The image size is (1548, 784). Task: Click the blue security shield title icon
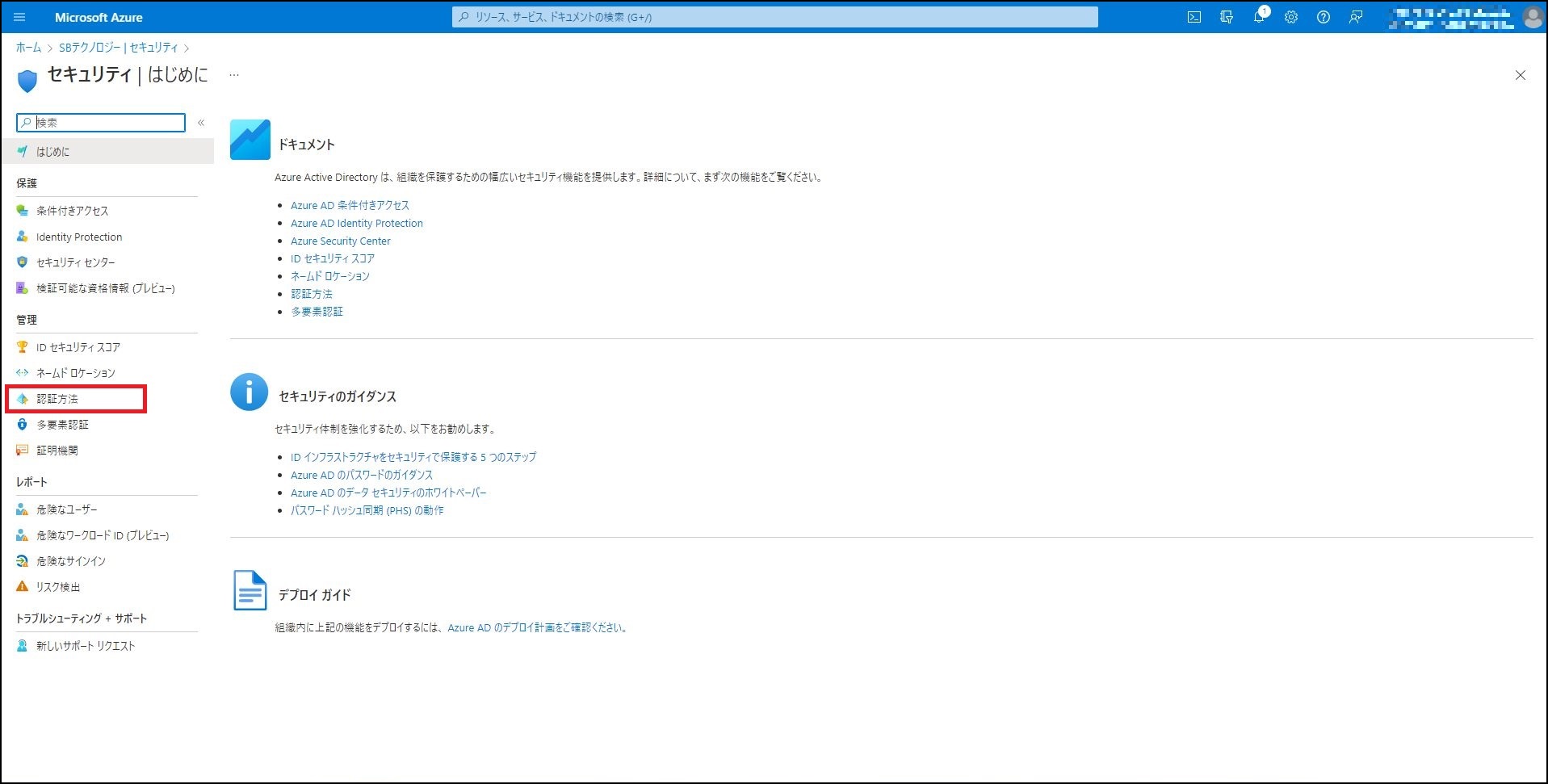pyautogui.click(x=27, y=80)
